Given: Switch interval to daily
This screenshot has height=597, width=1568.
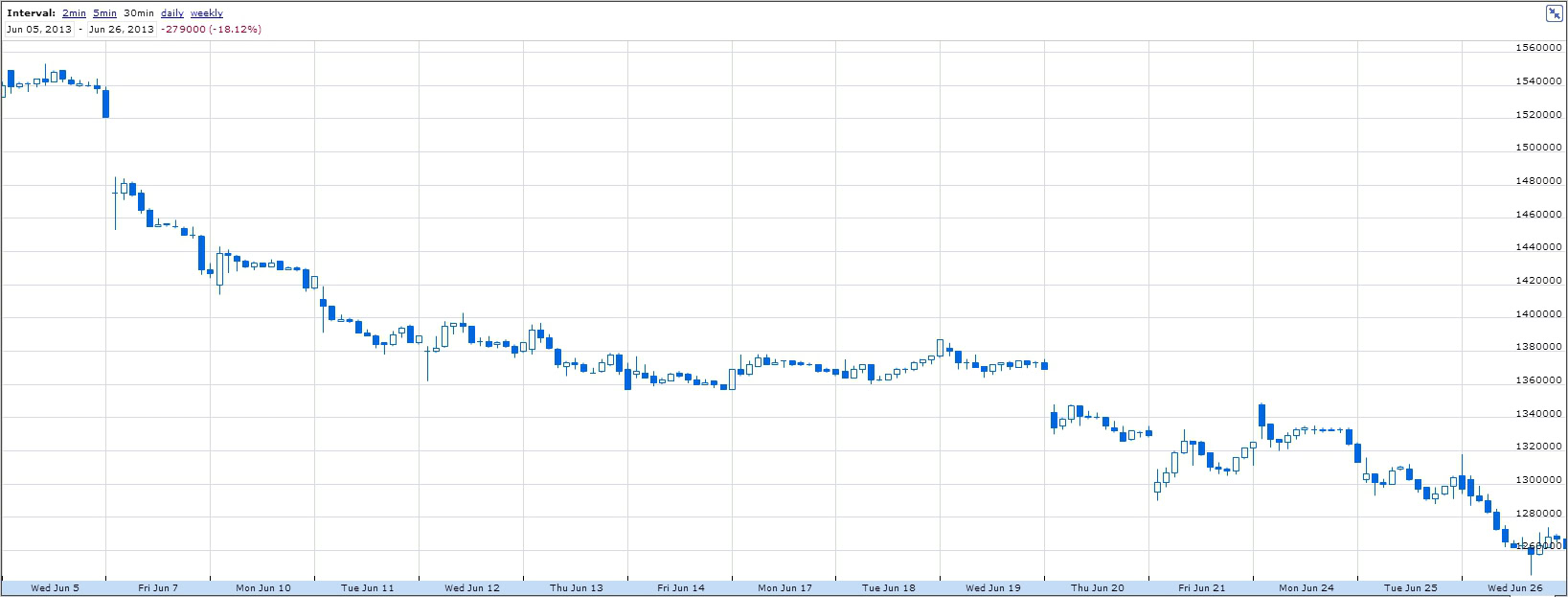Looking at the screenshot, I should [172, 13].
